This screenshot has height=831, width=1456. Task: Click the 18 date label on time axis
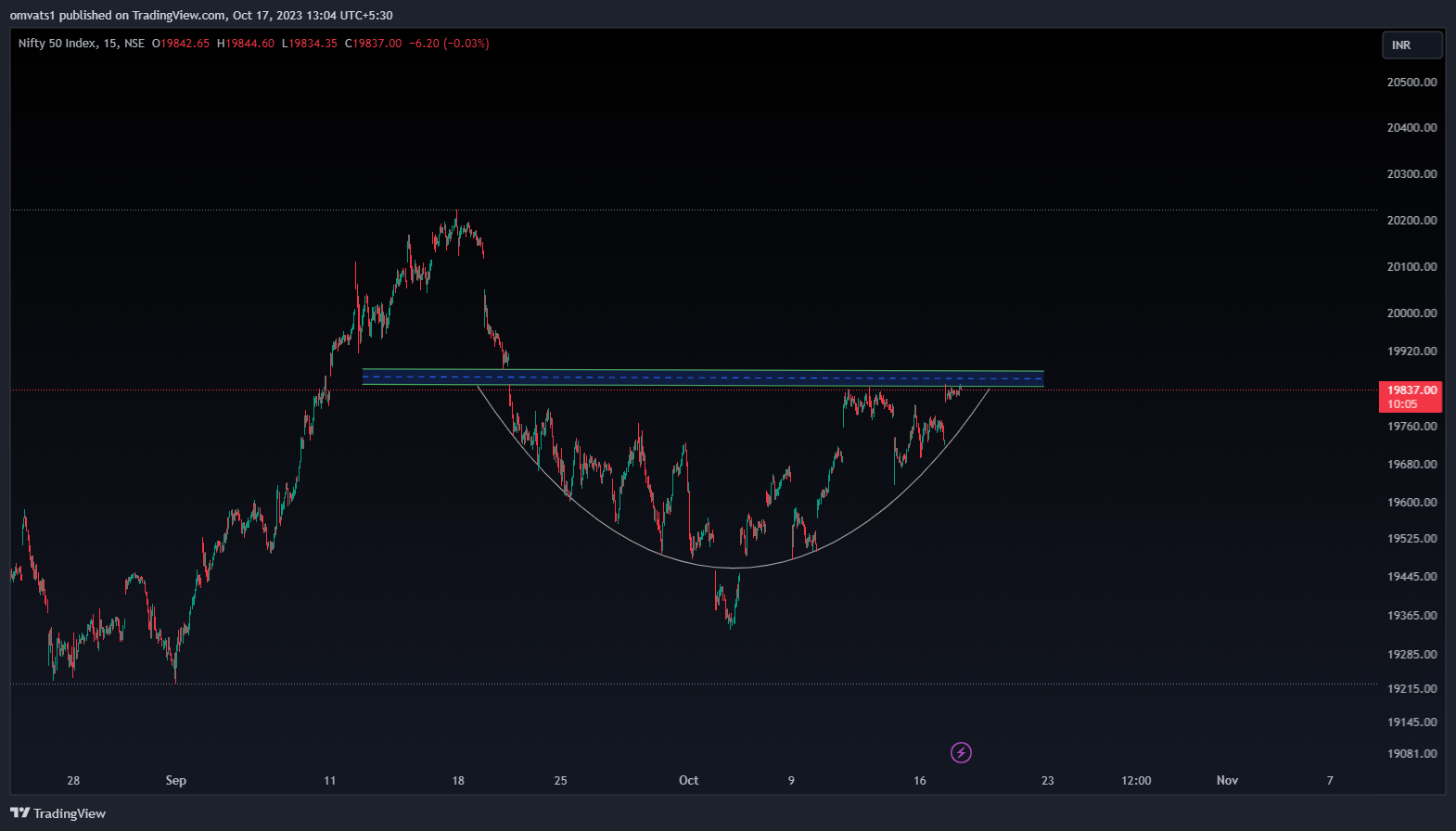pyautogui.click(x=458, y=780)
